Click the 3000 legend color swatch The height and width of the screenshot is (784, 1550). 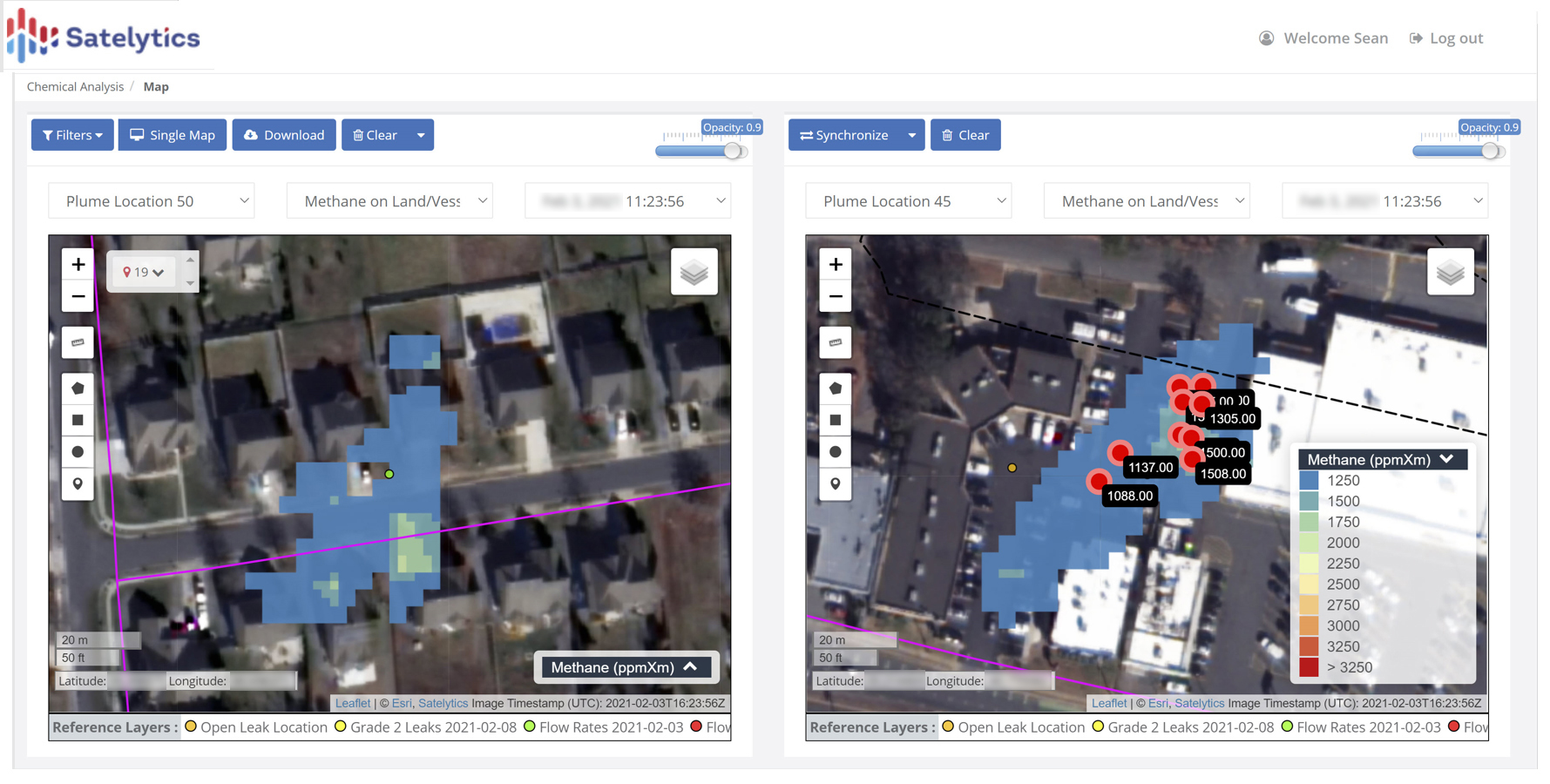tap(1309, 625)
